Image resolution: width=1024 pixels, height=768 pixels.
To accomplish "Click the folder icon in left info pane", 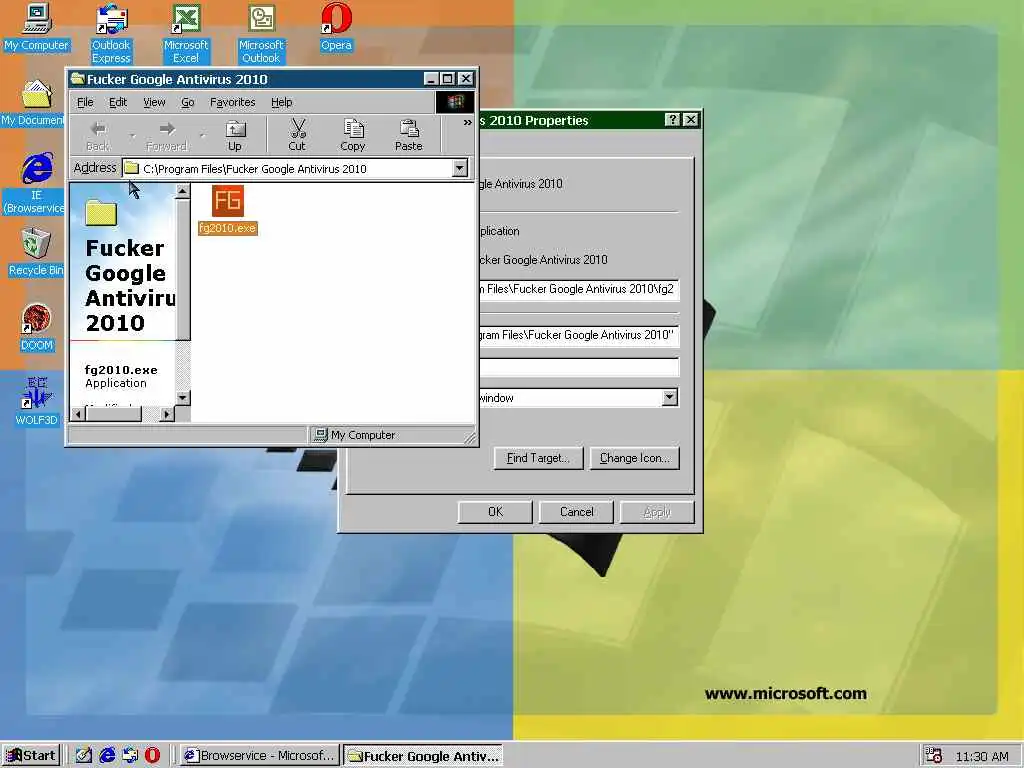I will coord(101,214).
